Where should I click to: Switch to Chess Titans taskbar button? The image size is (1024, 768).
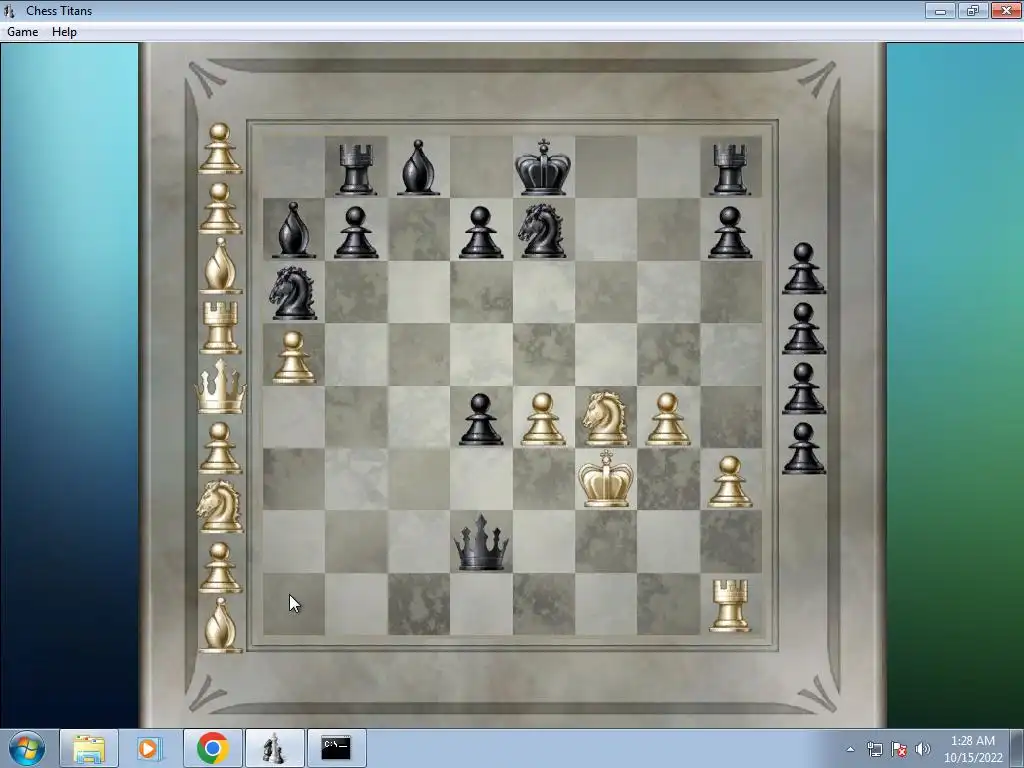[x=274, y=748]
